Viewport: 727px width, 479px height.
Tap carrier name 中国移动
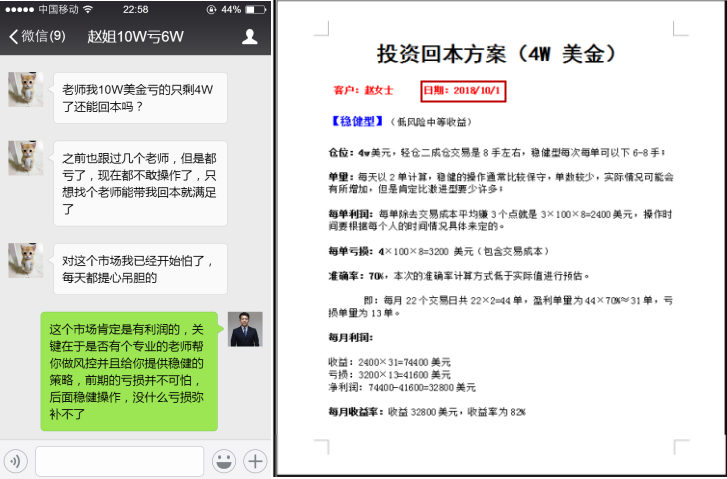coord(58,9)
